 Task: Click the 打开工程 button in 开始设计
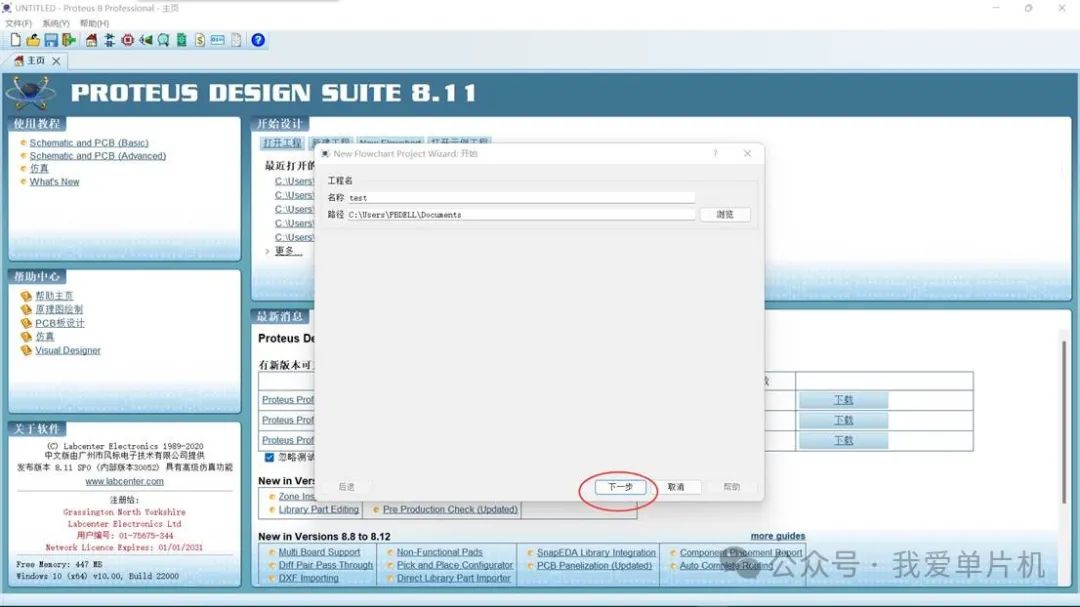click(282, 143)
